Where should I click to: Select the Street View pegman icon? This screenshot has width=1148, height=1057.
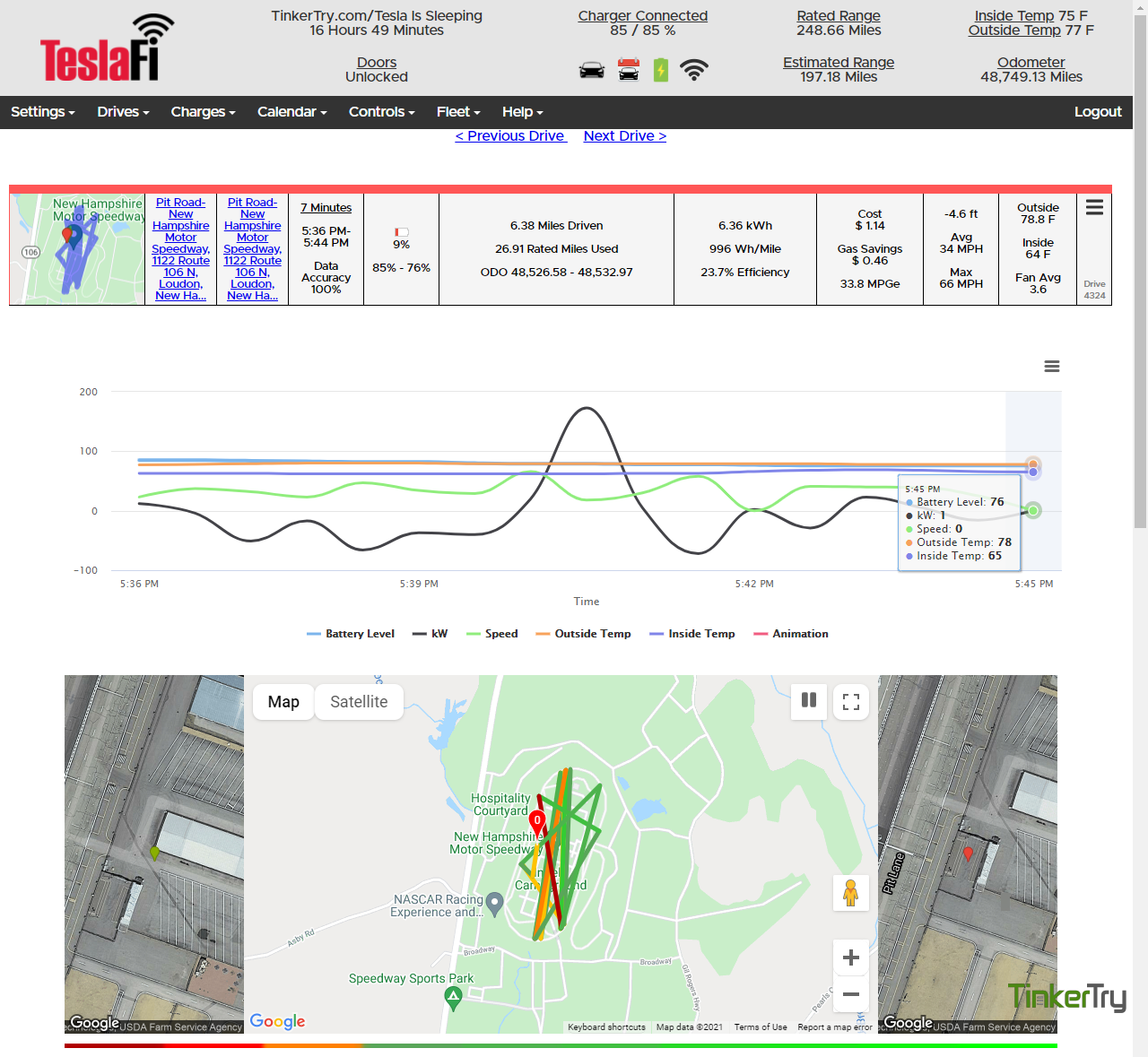click(851, 893)
